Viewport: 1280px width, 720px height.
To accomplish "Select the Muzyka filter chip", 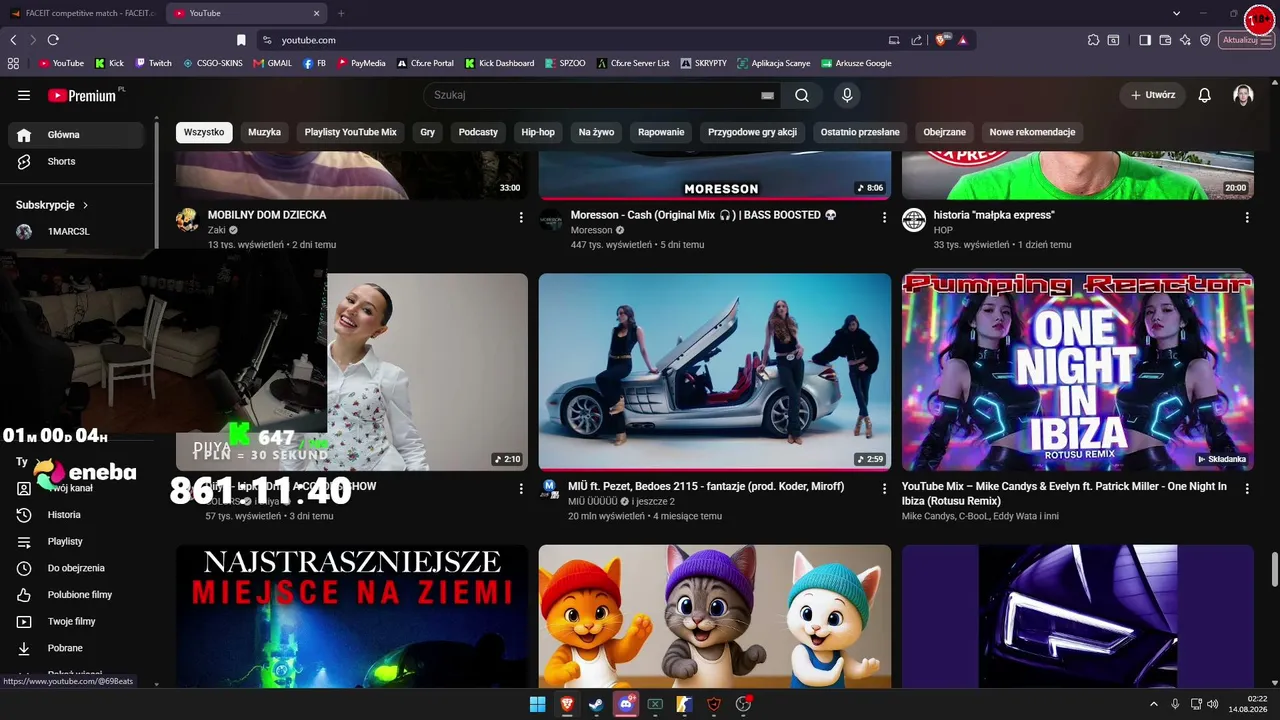I will (264, 132).
